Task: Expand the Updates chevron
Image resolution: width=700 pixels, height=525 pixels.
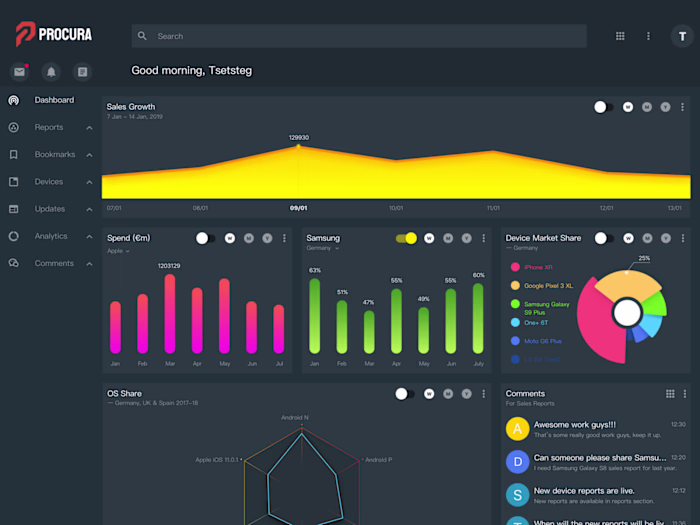Action: (89, 209)
